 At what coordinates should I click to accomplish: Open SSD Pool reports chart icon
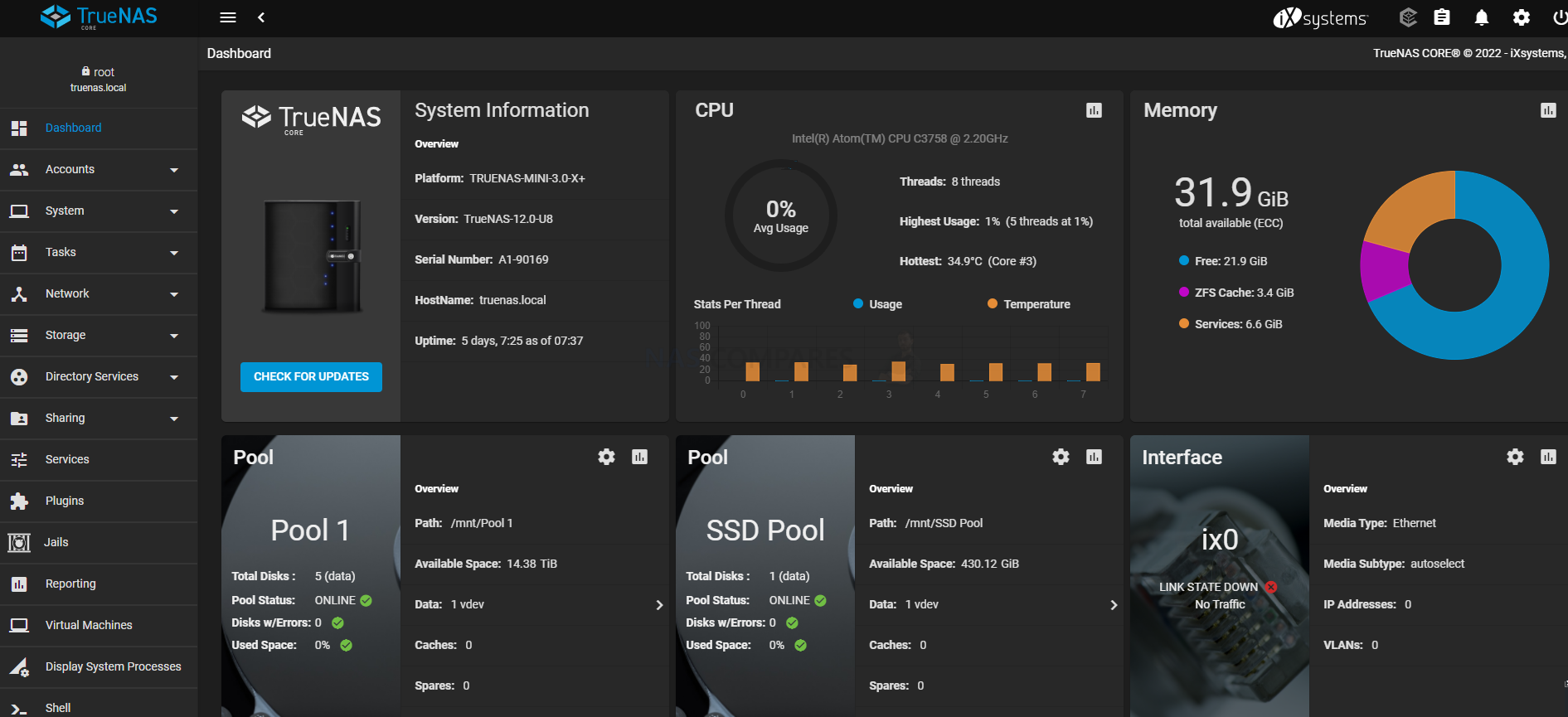pos(1094,457)
